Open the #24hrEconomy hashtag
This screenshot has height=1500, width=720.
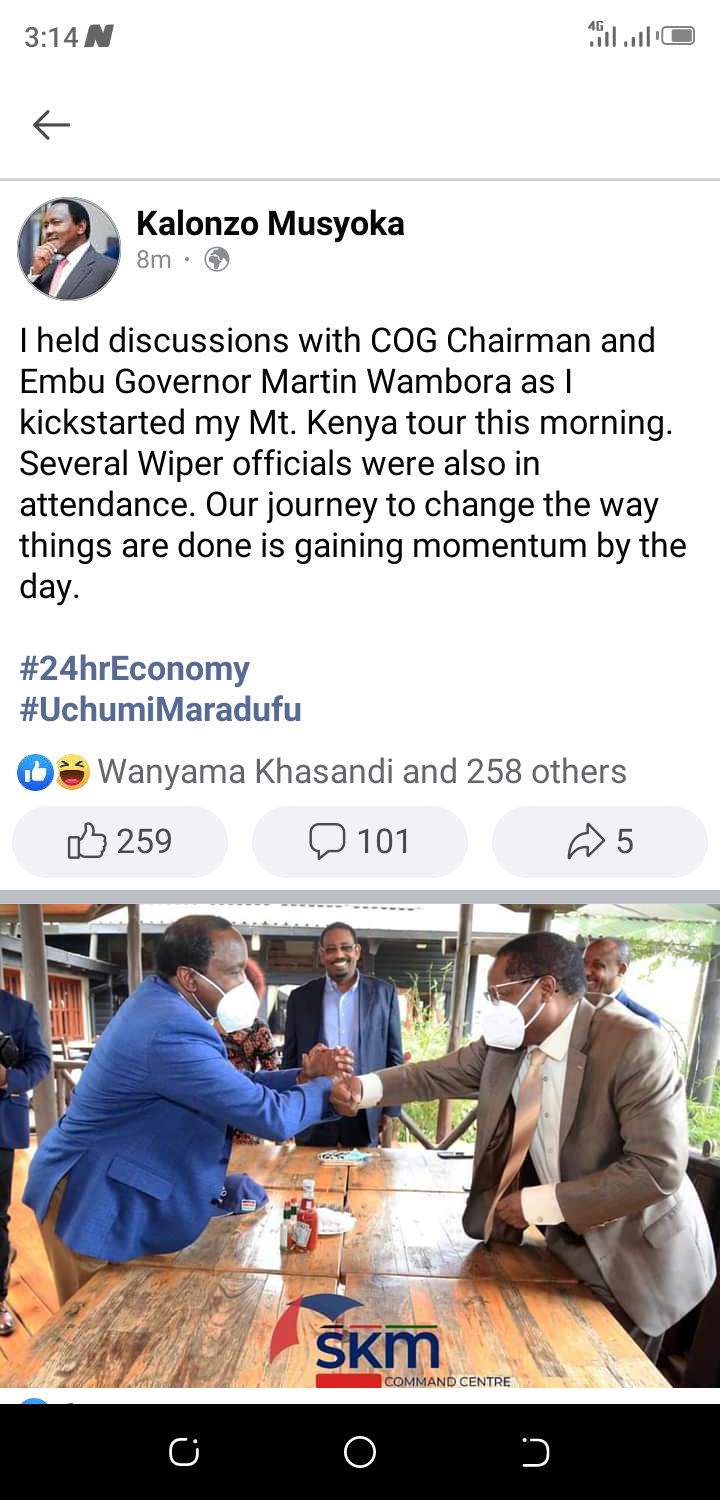pos(134,668)
